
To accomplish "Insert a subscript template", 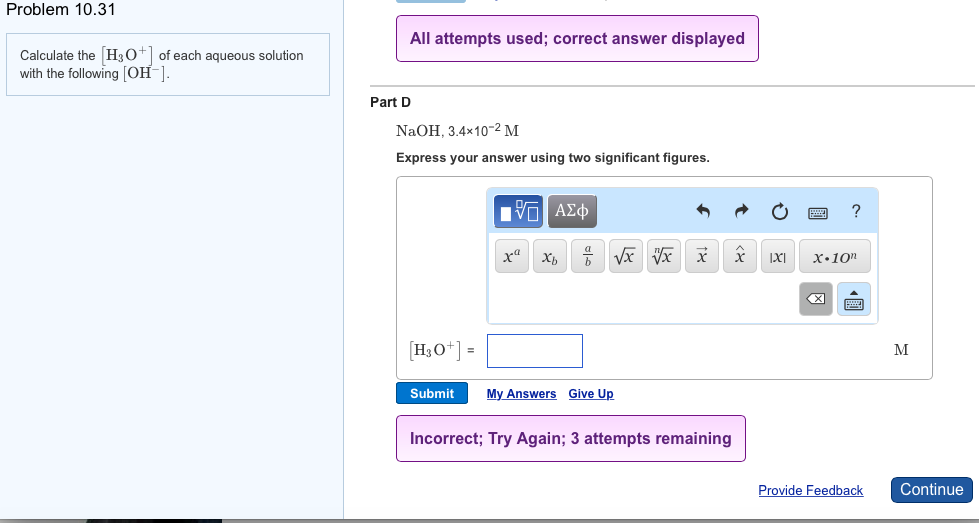I will (549, 256).
